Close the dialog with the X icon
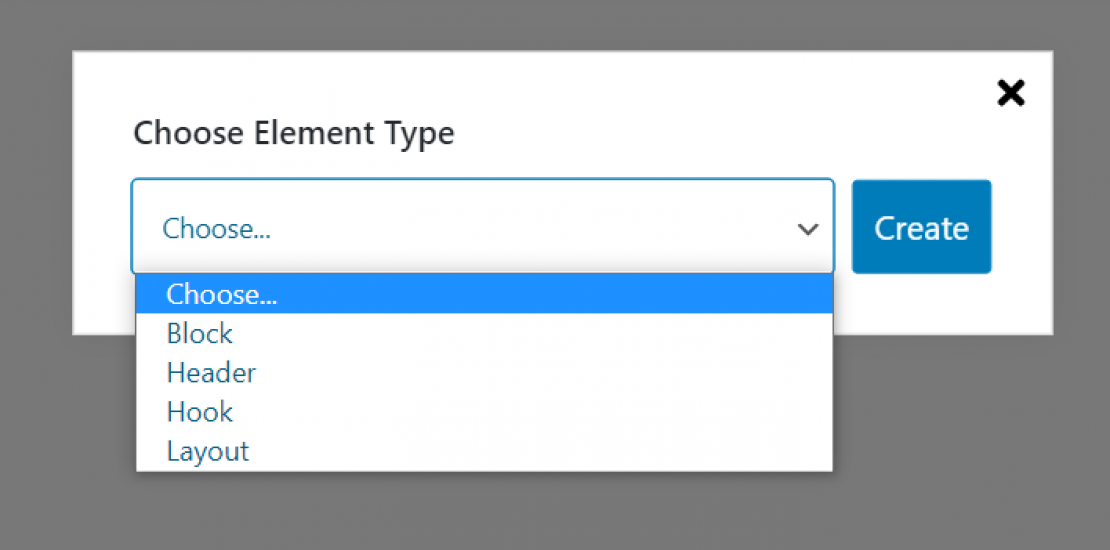1110x550 pixels. coord(1011,93)
